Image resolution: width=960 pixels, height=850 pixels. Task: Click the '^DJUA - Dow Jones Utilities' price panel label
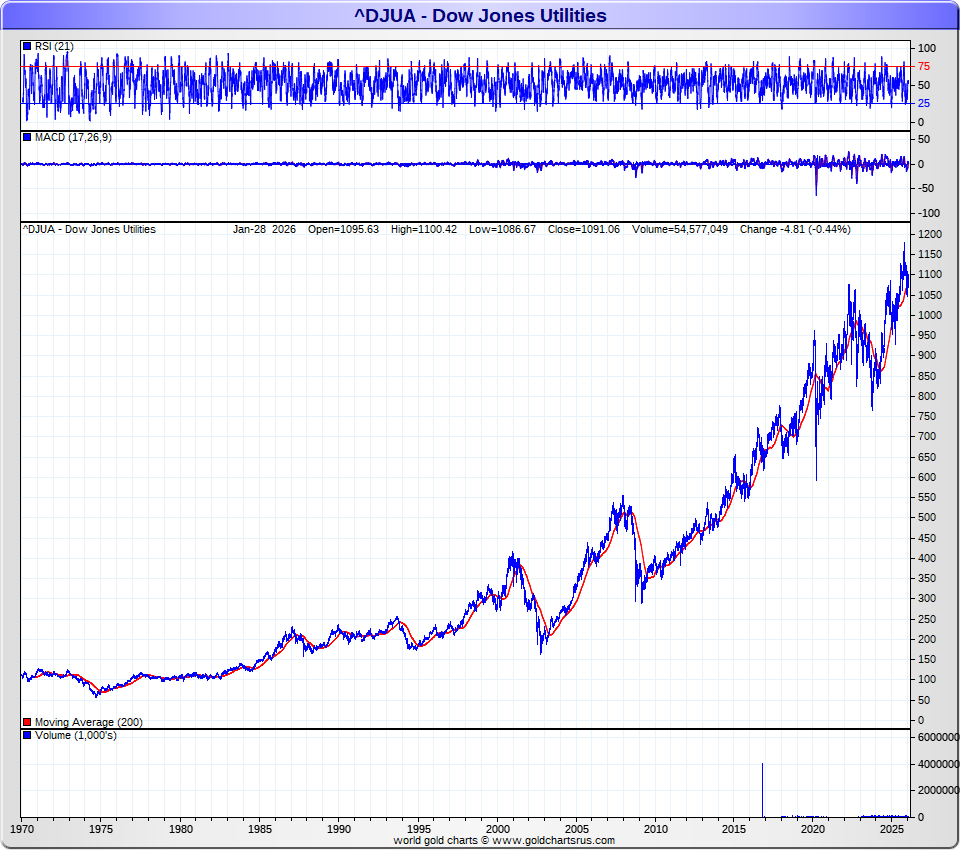[89, 229]
